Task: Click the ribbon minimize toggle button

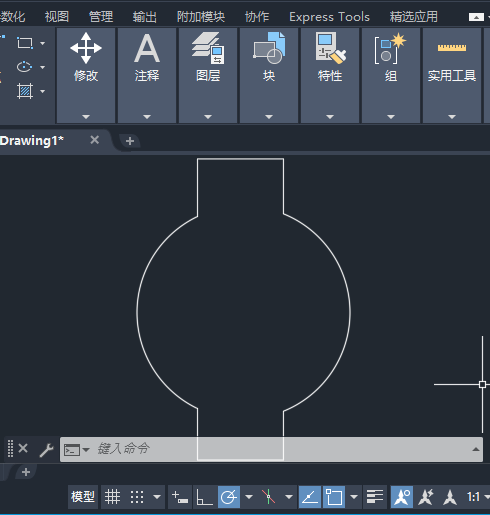Action: 476,17
